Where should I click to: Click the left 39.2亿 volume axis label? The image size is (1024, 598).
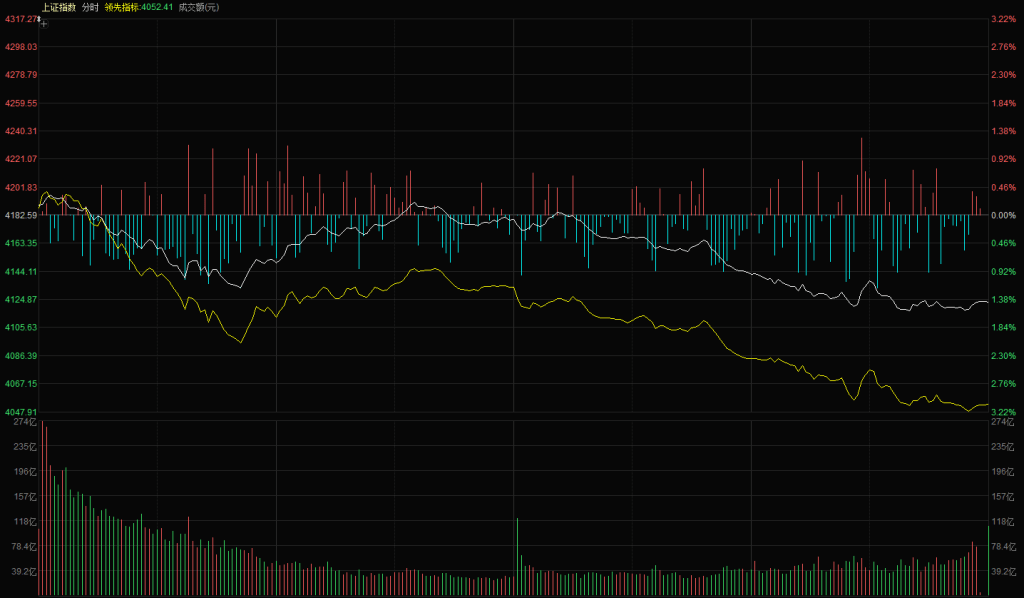[22, 572]
